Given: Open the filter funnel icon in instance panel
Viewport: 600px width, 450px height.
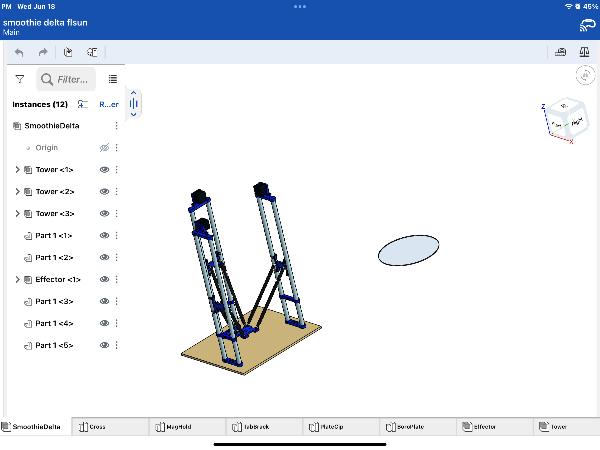Looking at the screenshot, I should pyautogui.click(x=19, y=79).
